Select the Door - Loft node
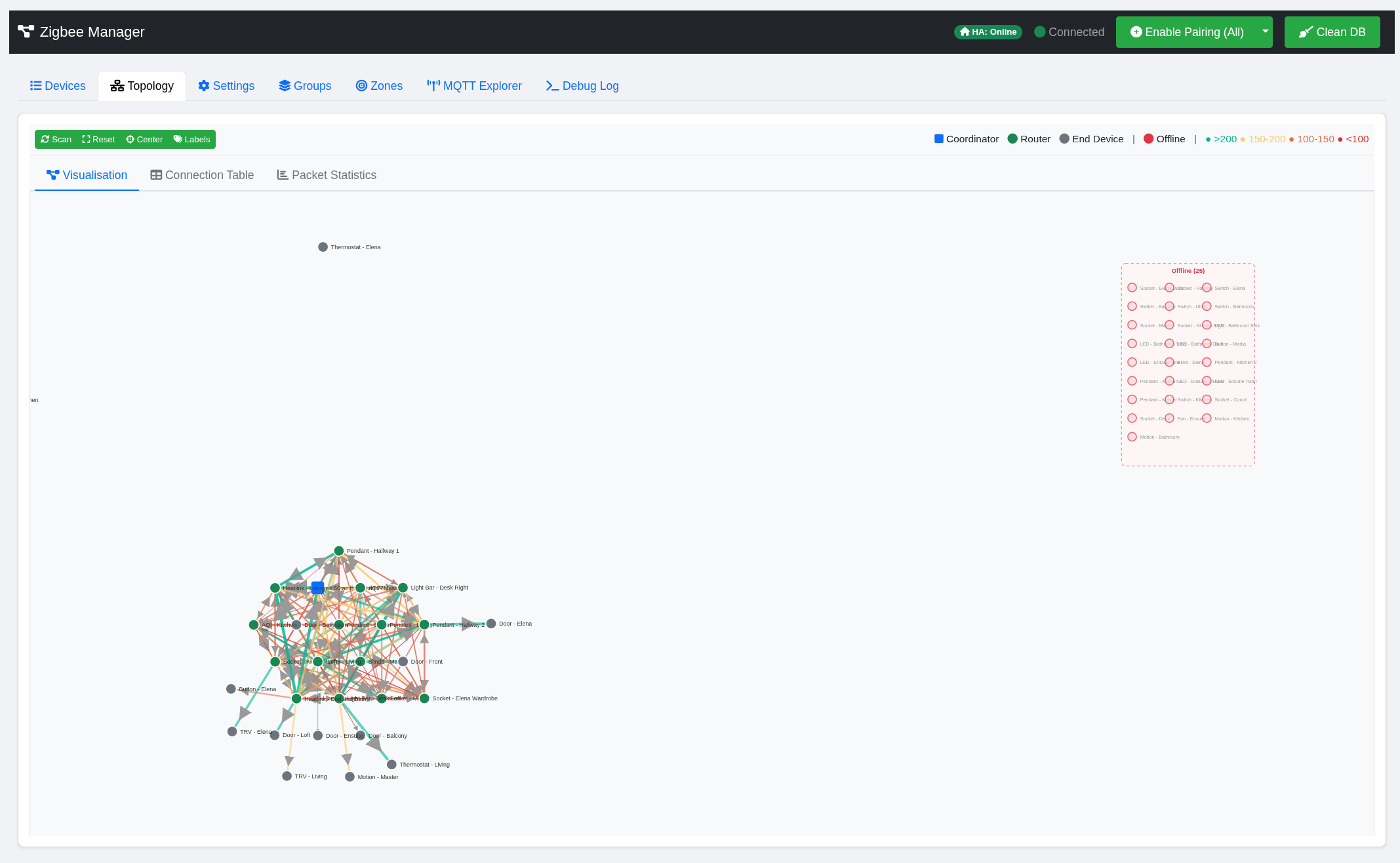Viewport: 1400px width, 863px height. tap(275, 735)
